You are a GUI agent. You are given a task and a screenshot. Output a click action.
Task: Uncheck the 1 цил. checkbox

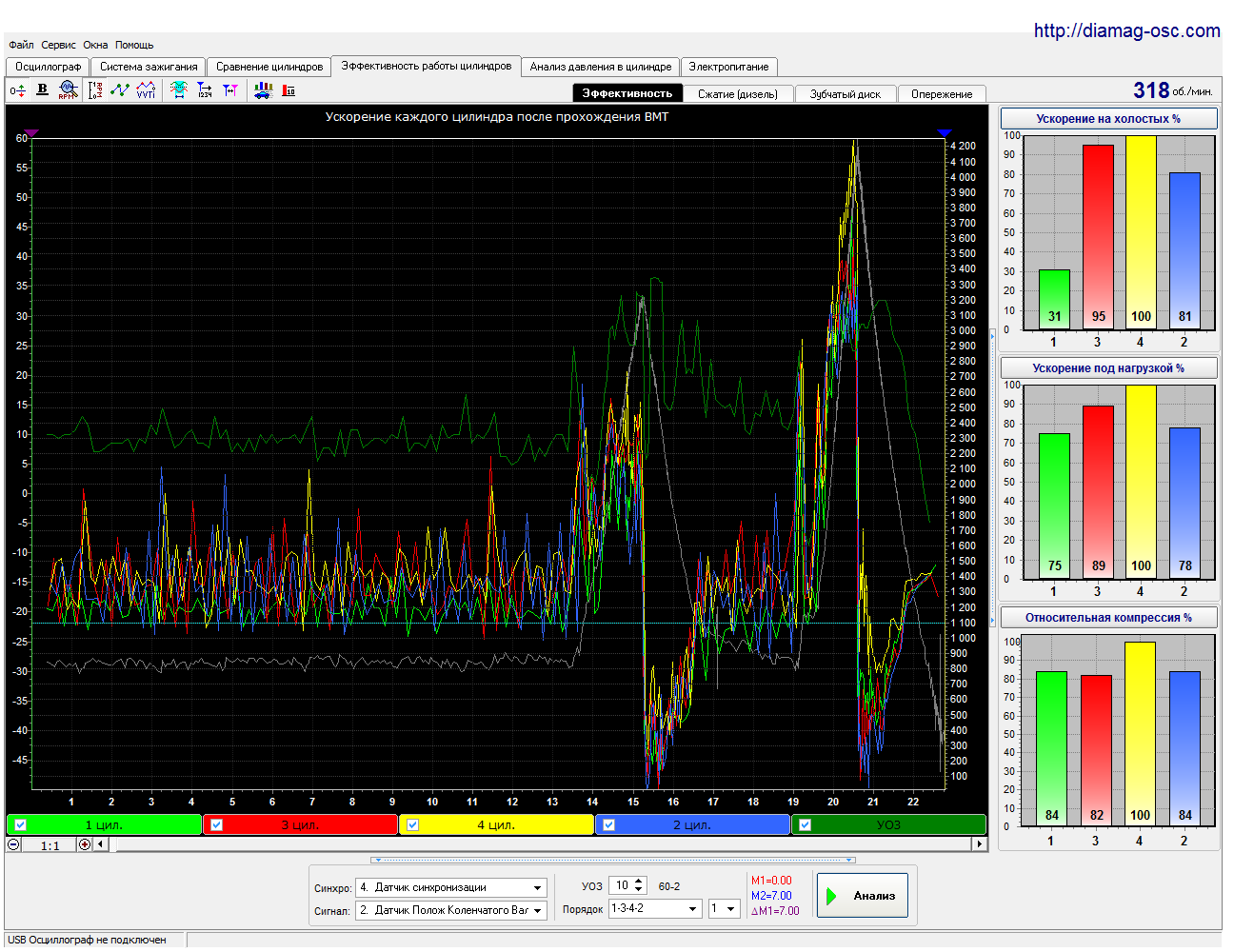click(21, 825)
